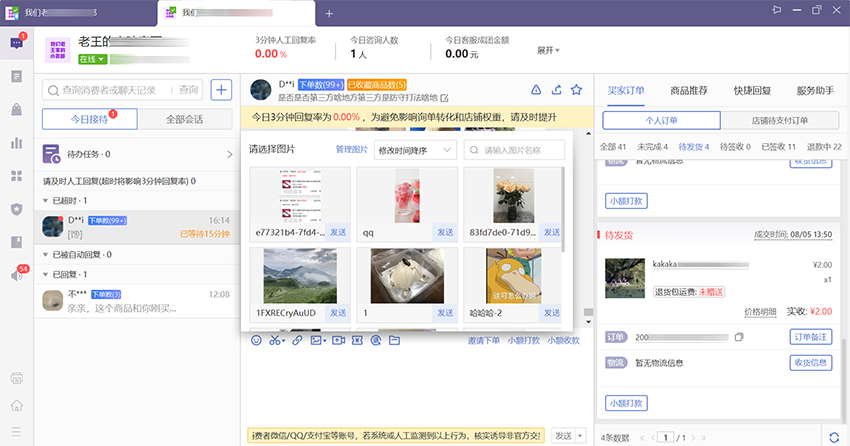Image resolution: width=850 pixels, height=446 pixels.
Task: Click the star icon to favorite customer
Action: click(576, 89)
